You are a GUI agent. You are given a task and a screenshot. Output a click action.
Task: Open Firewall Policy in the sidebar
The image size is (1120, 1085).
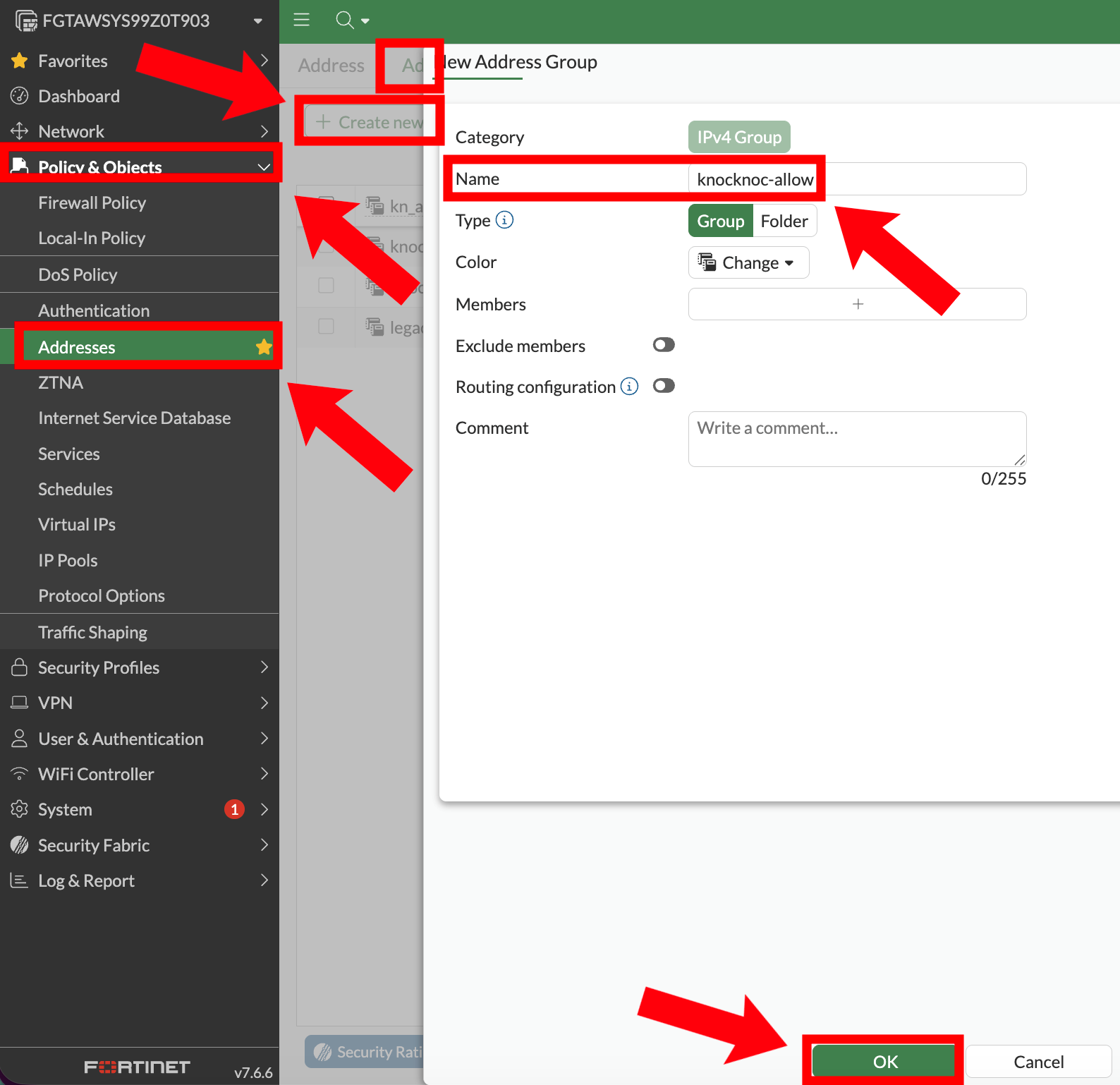[92, 203]
